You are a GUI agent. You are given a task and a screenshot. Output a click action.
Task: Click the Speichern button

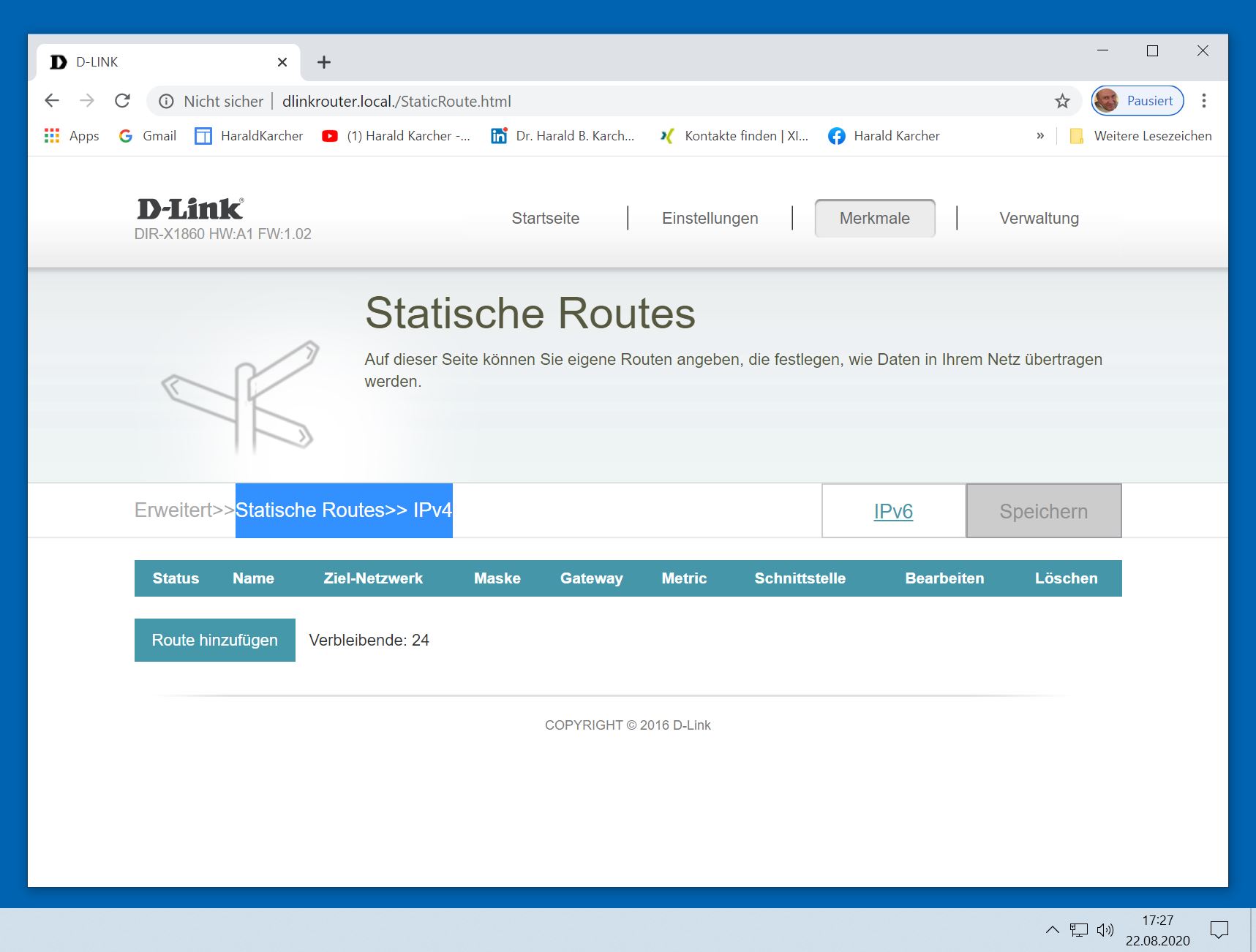(x=1044, y=511)
